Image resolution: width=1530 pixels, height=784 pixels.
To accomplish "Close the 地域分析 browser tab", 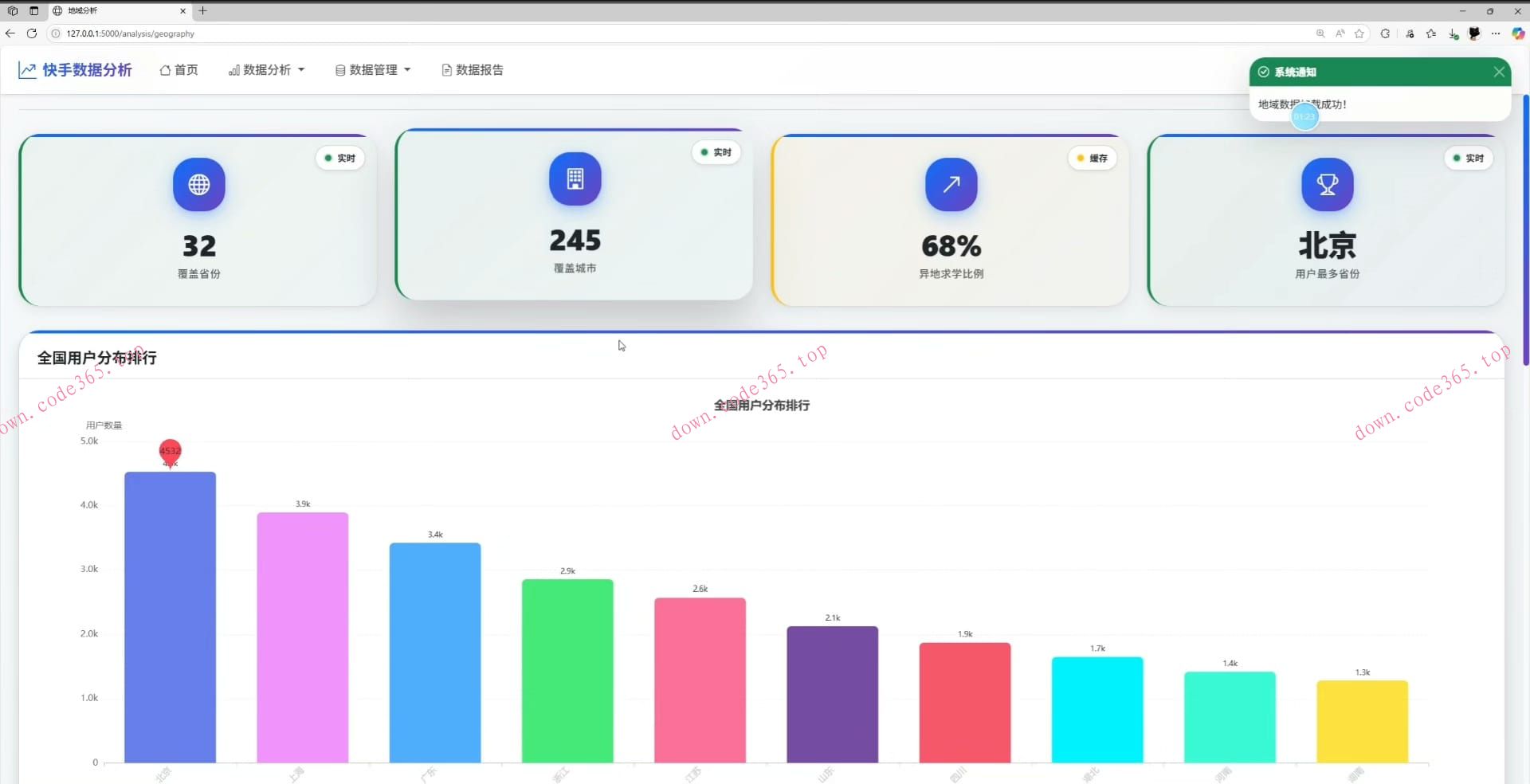I will (x=182, y=10).
